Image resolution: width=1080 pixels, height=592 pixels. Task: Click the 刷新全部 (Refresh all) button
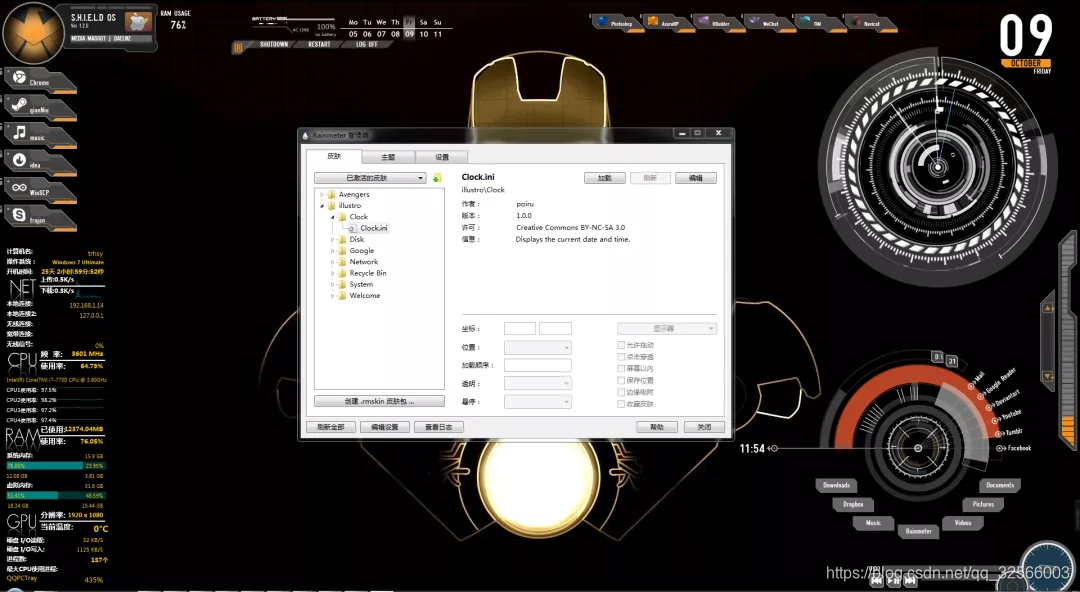pos(331,427)
